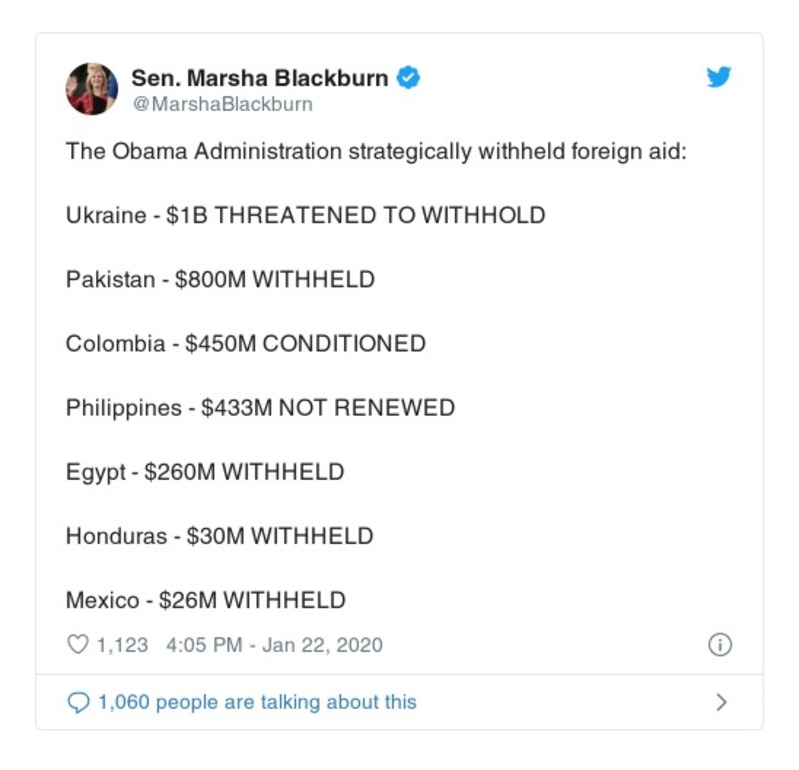
Task: Click the Honduras $30M WITHHELD line
Action: (x=219, y=536)
